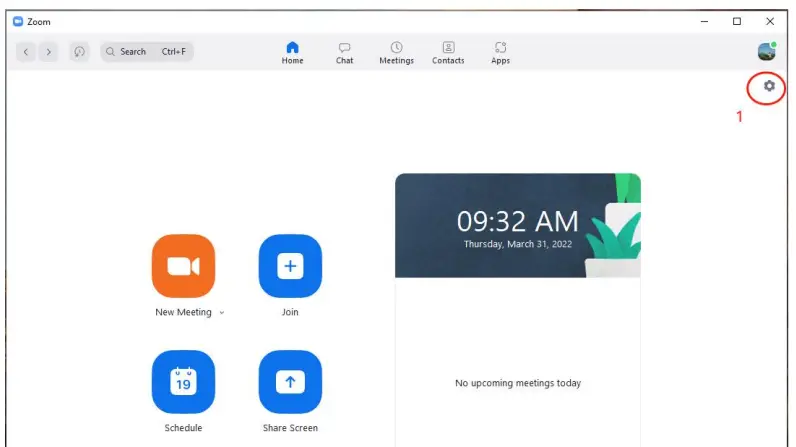Screen dimensions: 796x447
Task: Expand the New Meeting options chevron
Action: tap(222, 313)
